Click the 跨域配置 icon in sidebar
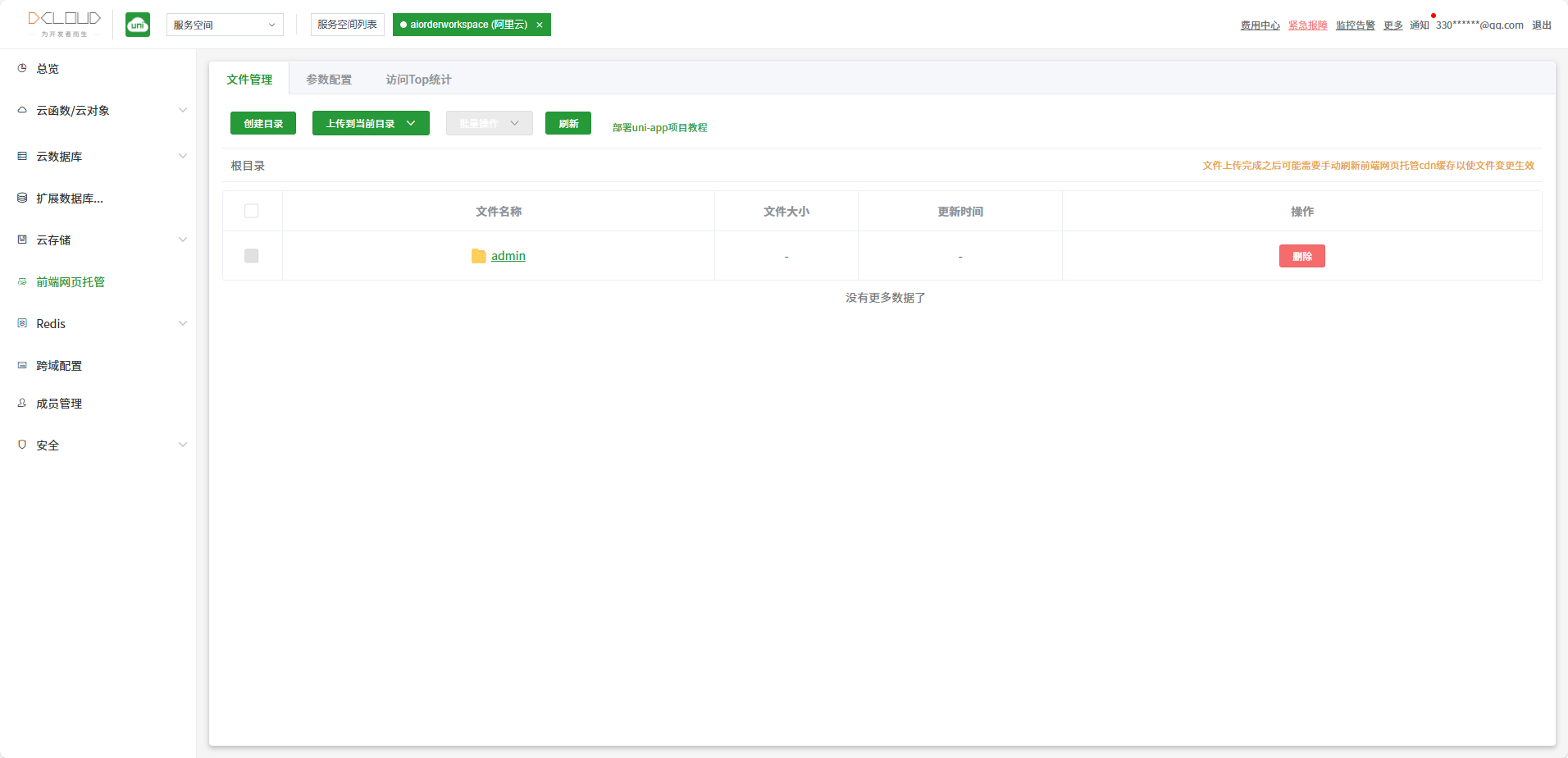1568x758 pixels. coord(22,366)
